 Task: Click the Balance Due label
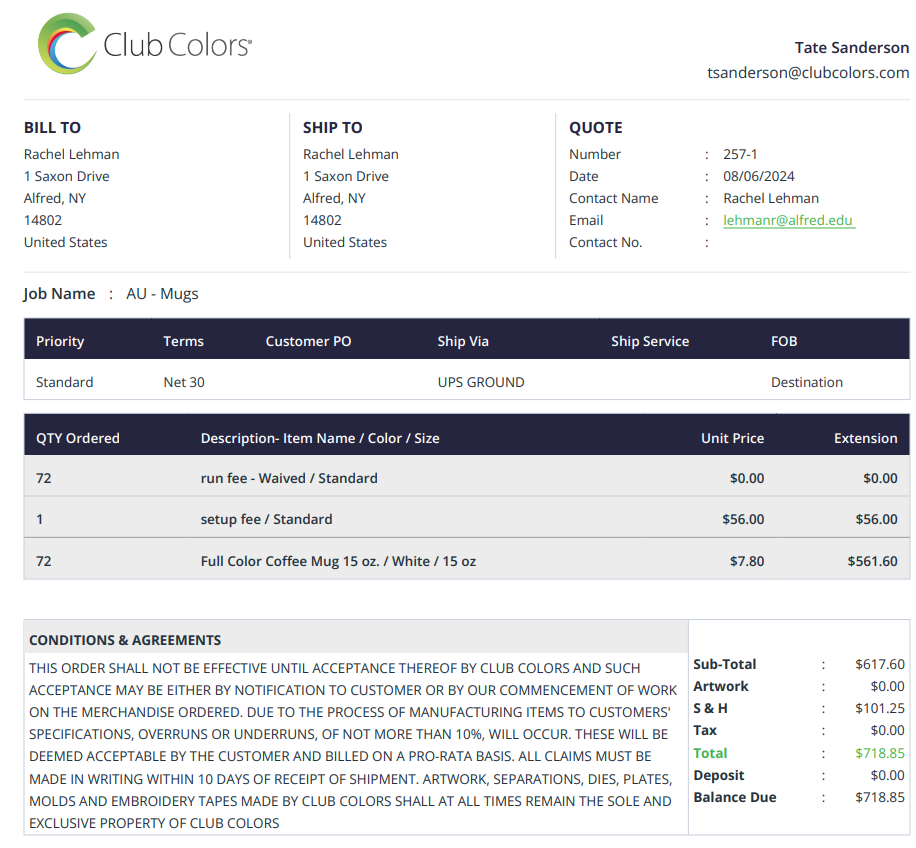[735, 797]
